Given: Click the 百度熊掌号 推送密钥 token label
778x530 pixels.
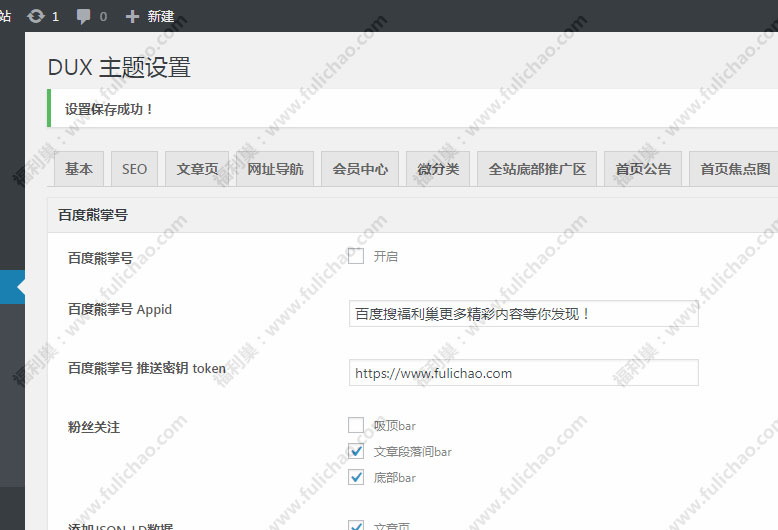Looking at the screenshot, I should coord(146,368).
